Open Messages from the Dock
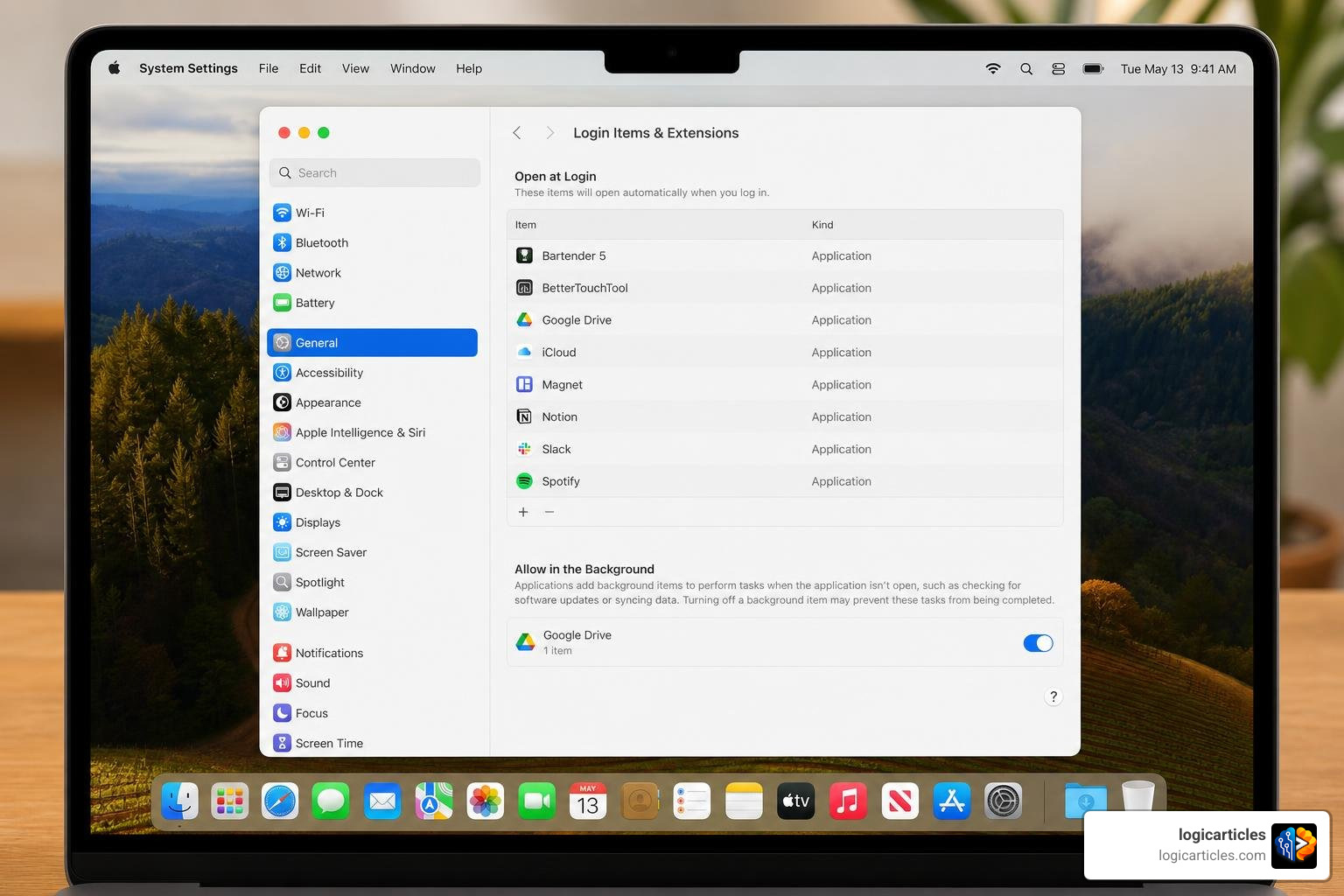The image size is (1344, 896). click(x=332, y=801)
